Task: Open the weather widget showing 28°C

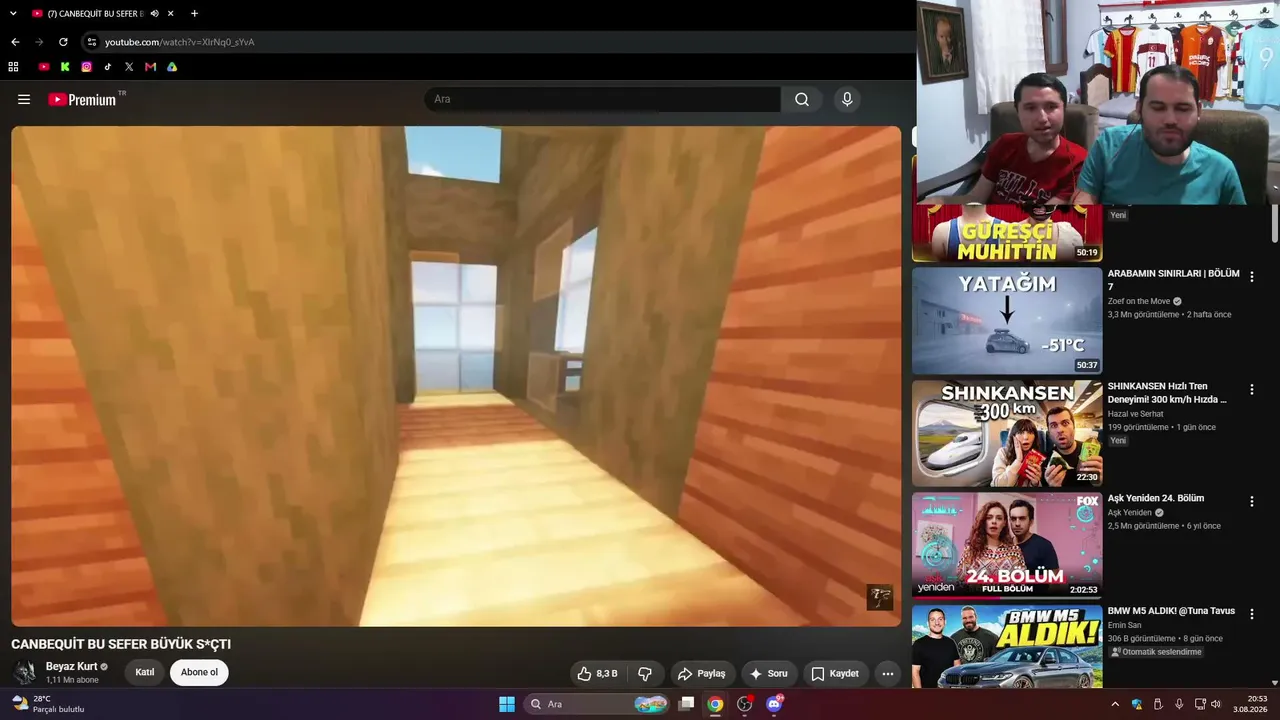Action: click(x=48, y=704)
